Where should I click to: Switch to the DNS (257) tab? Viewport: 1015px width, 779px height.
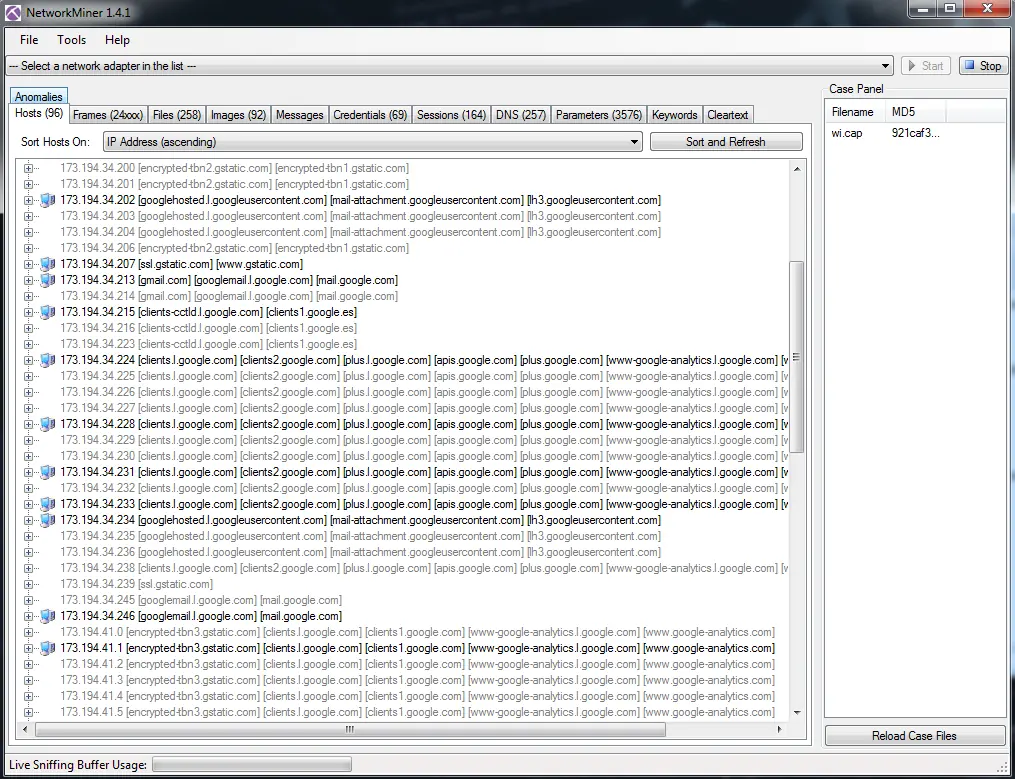pyautogui.click(x=521, y=115)
